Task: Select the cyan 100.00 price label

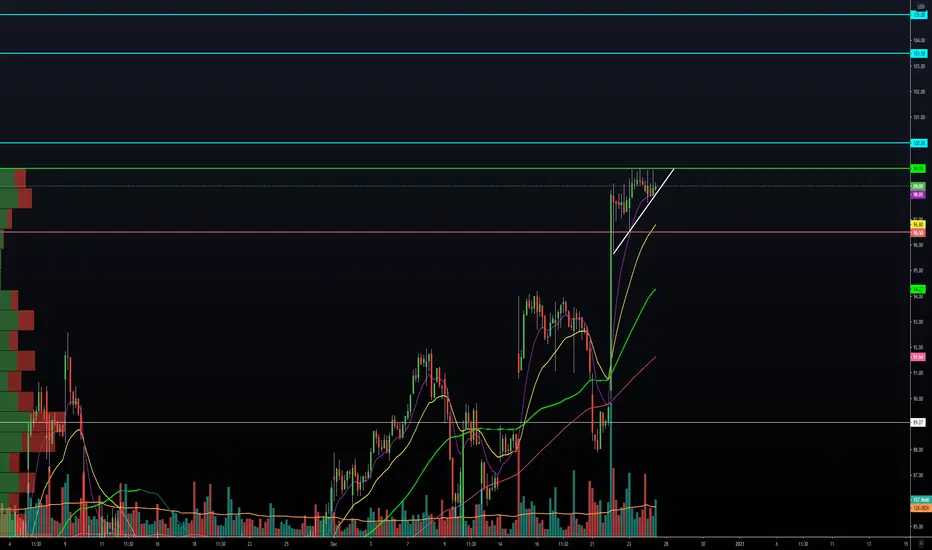Action: pos(918,143)
